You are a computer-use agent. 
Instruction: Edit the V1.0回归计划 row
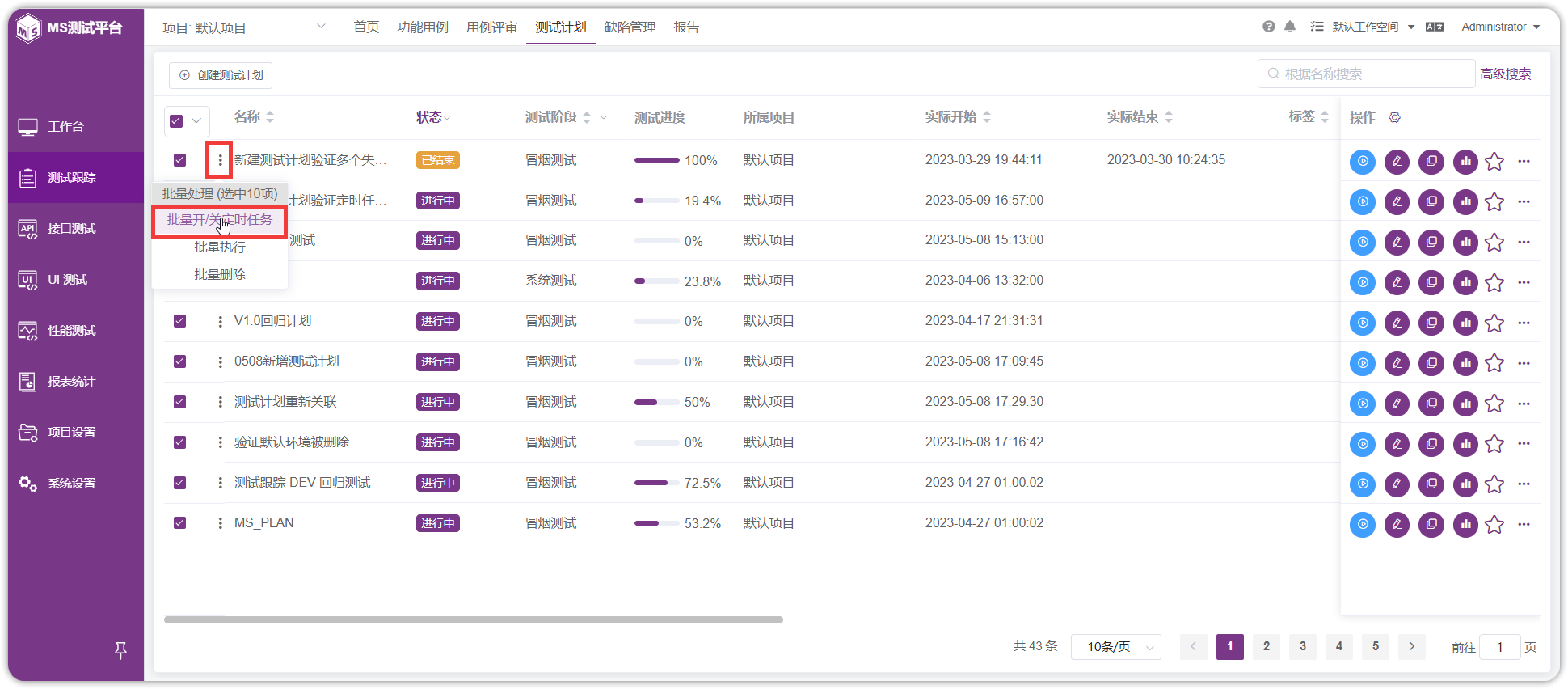[x=1397, y=323]
